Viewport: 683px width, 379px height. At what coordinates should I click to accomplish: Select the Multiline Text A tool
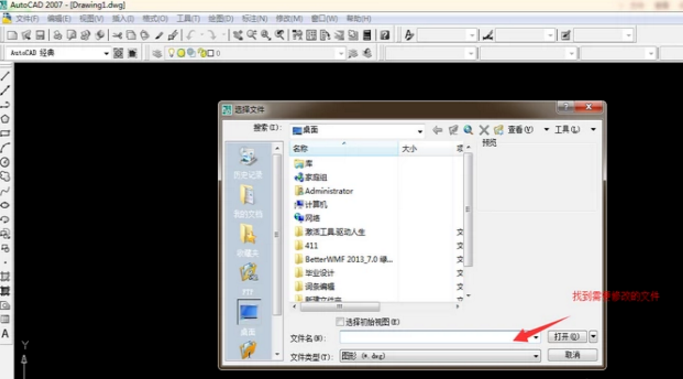(5, 334)
